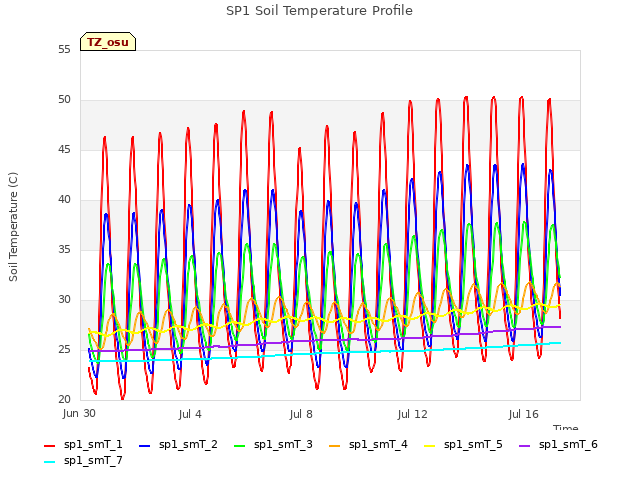640x480 pixels.
Task: Toggle the sp1_smT_1 legend entry
Action: click(x=83, y=445)
